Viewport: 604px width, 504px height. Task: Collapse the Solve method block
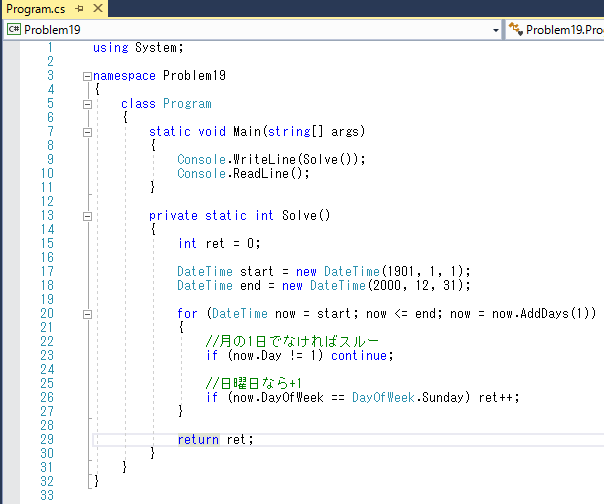click(x=87, y=217)
